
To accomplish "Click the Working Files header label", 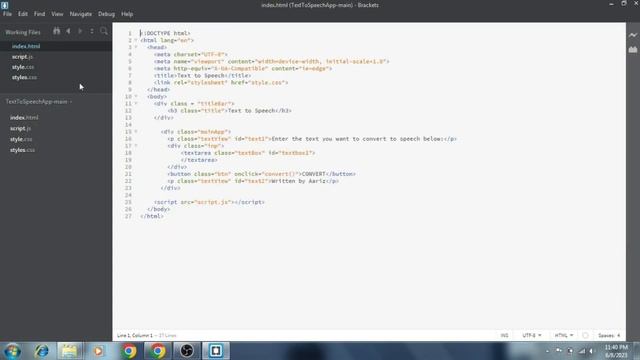I will coord(23,32).
